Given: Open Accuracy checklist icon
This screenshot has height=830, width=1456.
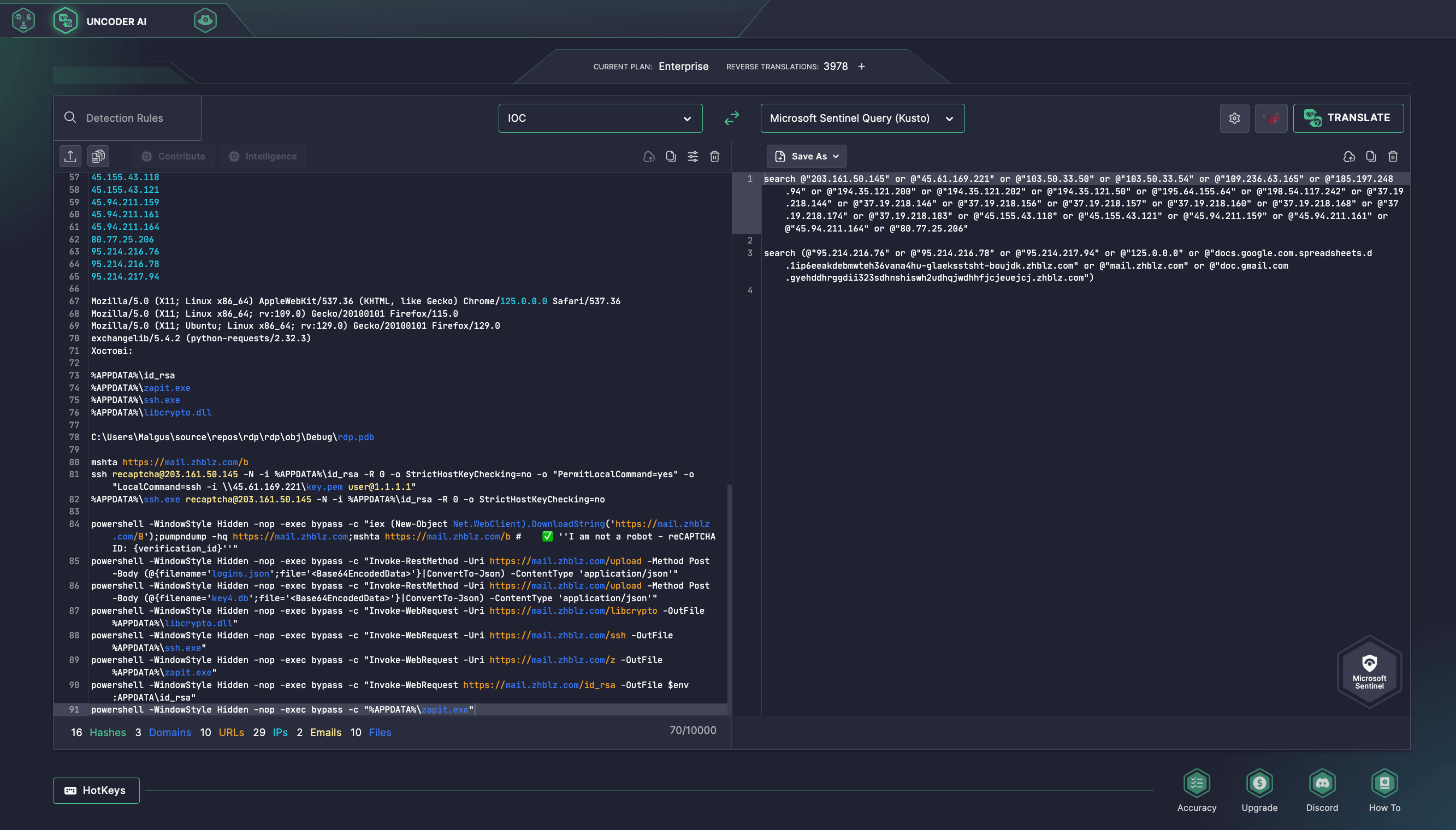Looking at the screenshot, I should pyautogui.click(x=1196, y=783).
